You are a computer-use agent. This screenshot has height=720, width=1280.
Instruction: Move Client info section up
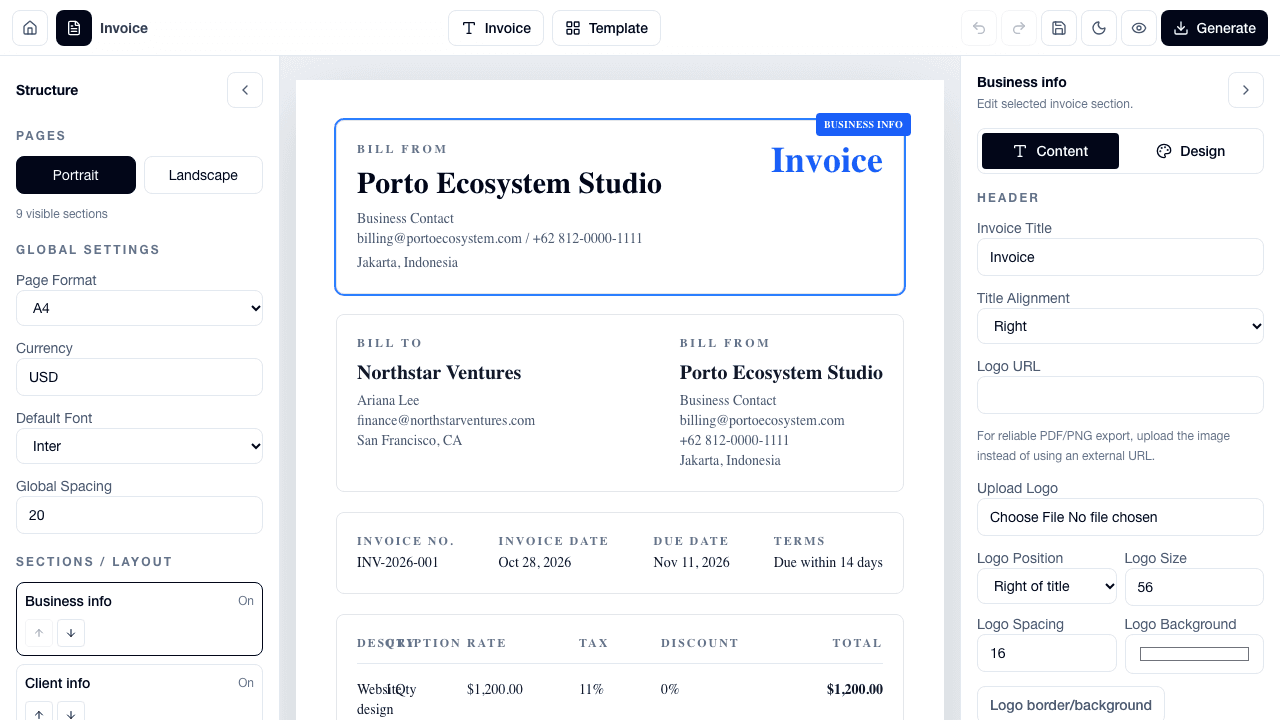(x=39, y=713)
